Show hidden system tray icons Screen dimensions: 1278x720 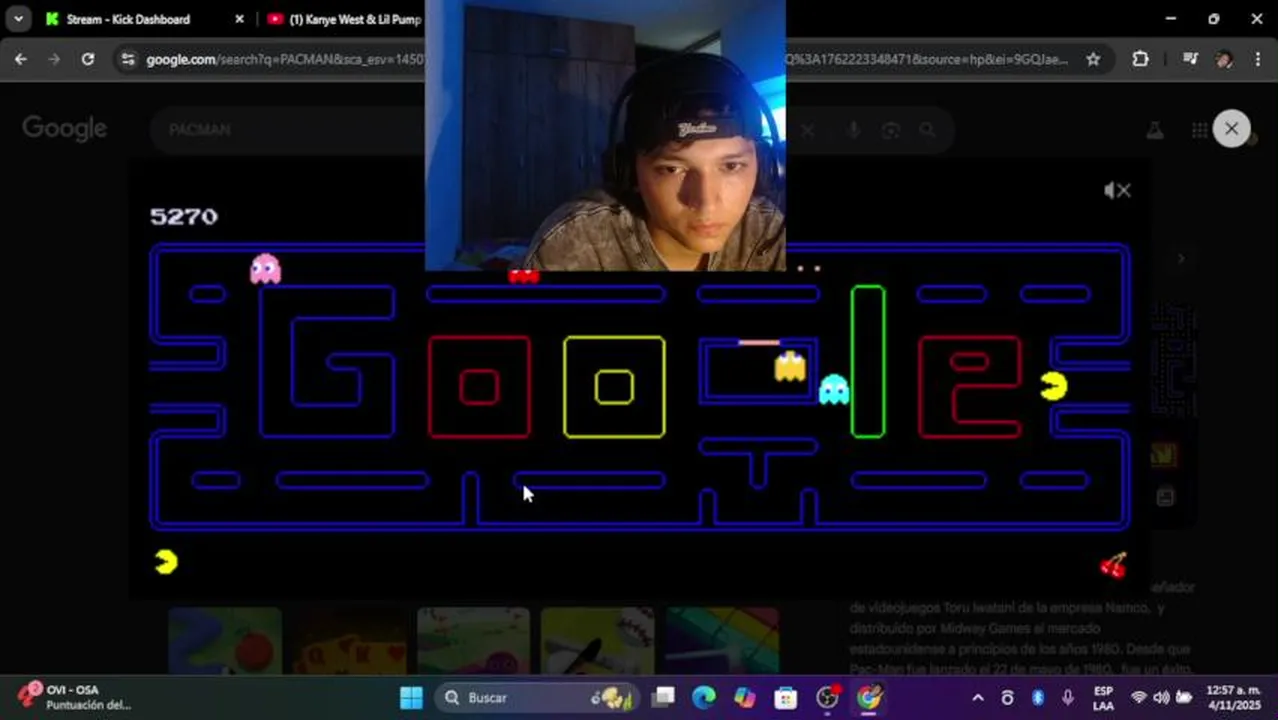coord(977,697)
